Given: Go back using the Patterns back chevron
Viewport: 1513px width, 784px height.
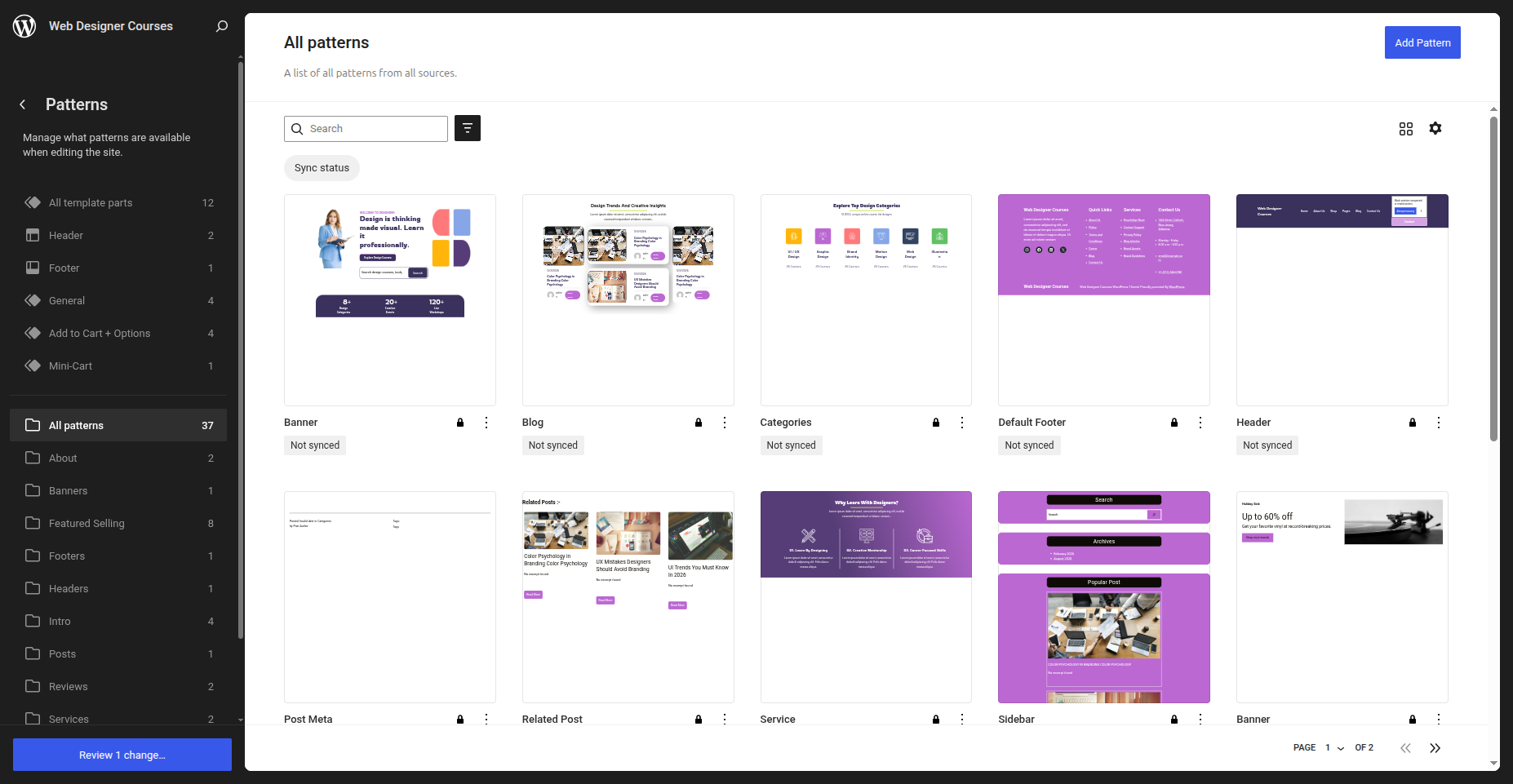Looking at the screenshot, I should tap(23, 104).
